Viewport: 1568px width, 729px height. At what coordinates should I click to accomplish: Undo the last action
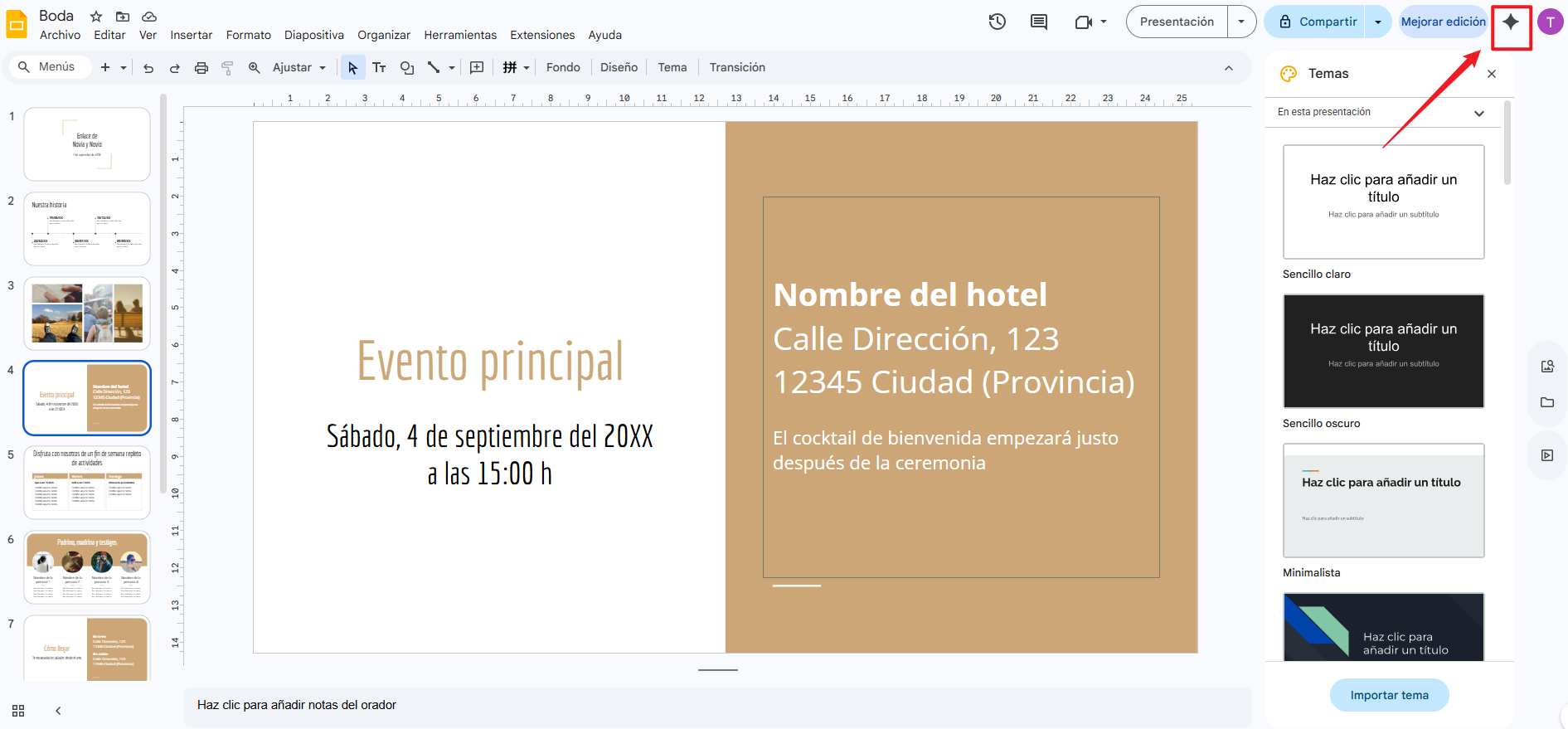click(x=148, y=68)
